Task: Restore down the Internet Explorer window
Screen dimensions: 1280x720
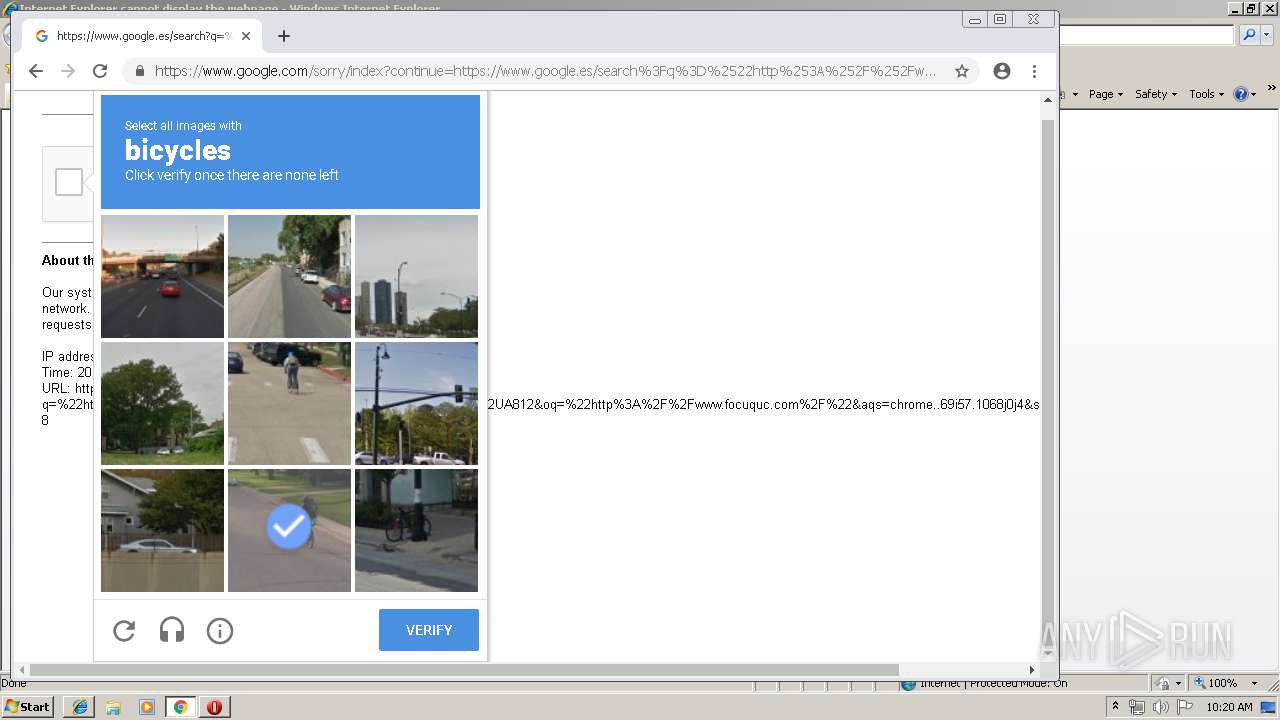Action: (1251, 8)
